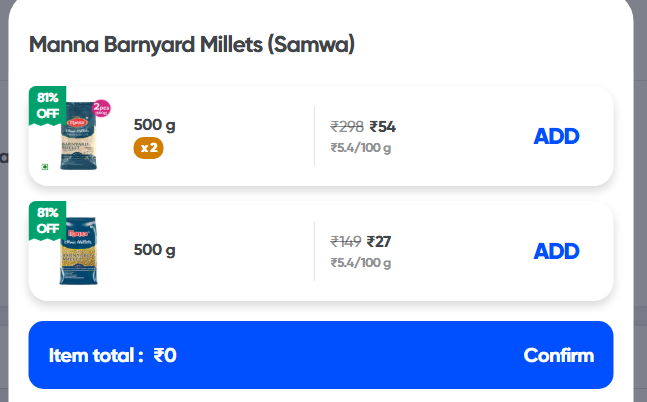
Task: Click the ₹54 discounted price
Action: [x=383, y=127]
